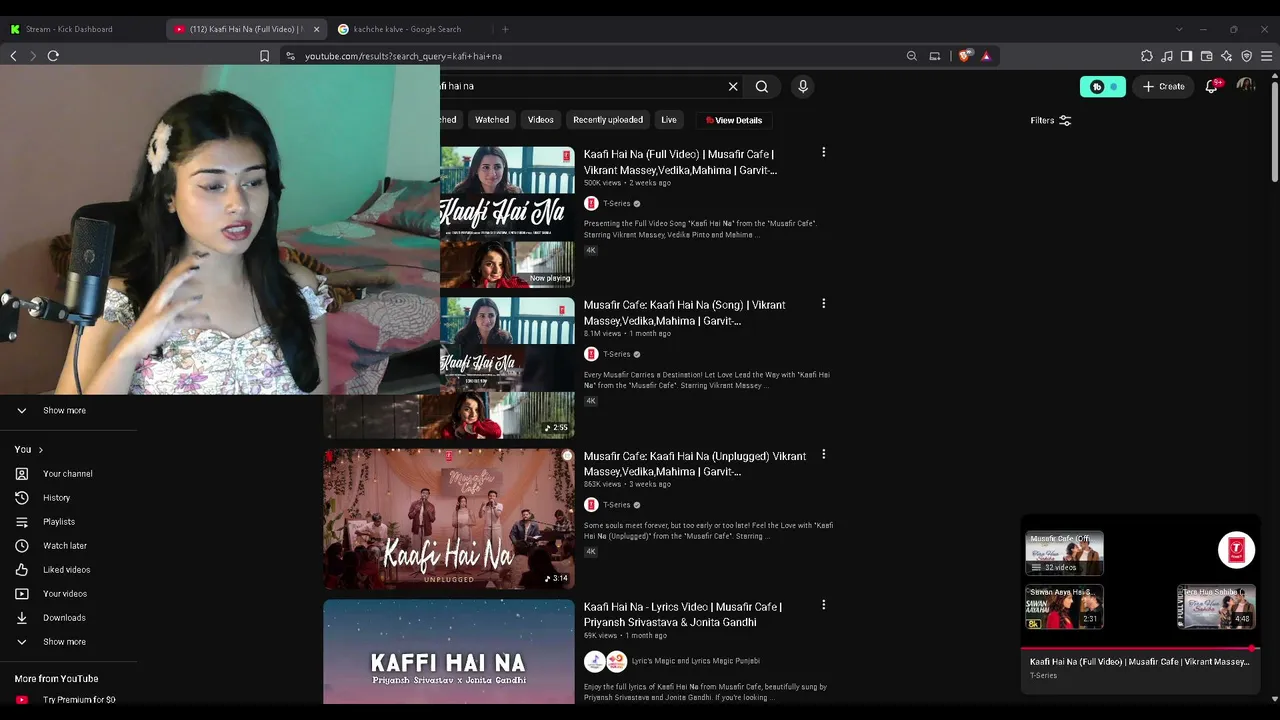
Task: Open a new browser tab
Action: pyautogui.click(x=505, y=29)
